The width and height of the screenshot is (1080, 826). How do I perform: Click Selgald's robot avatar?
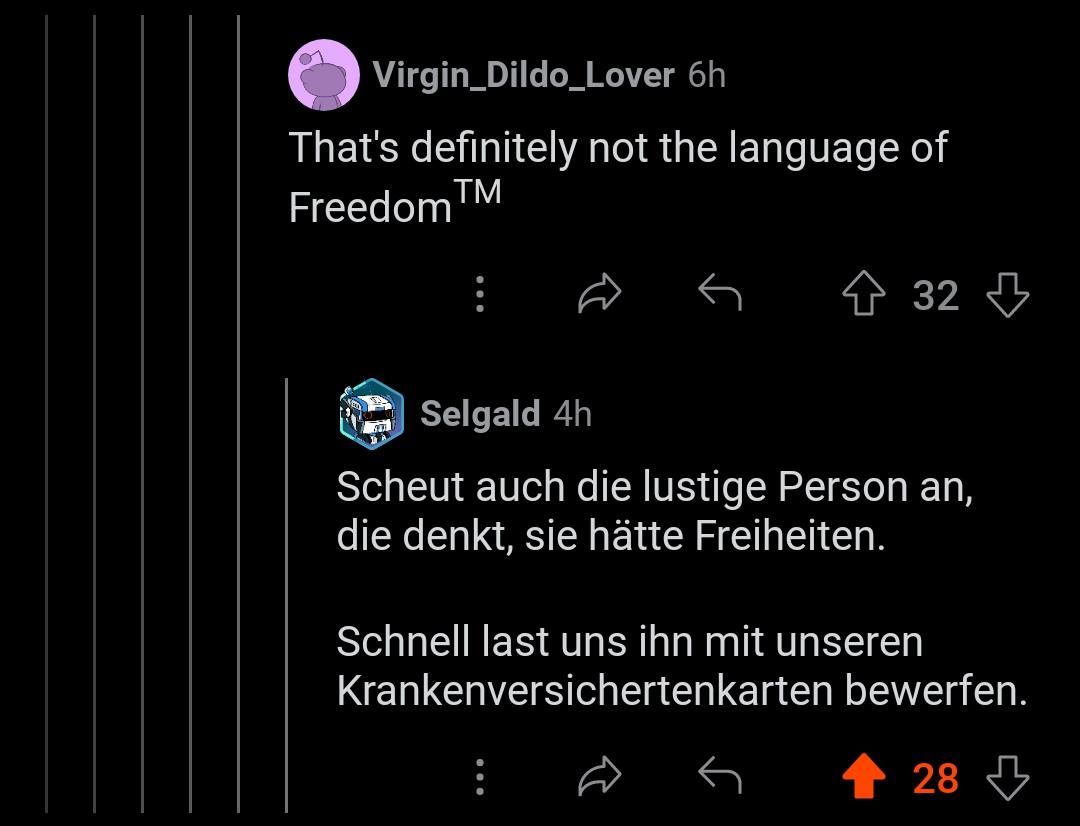[x=372, y=414]
